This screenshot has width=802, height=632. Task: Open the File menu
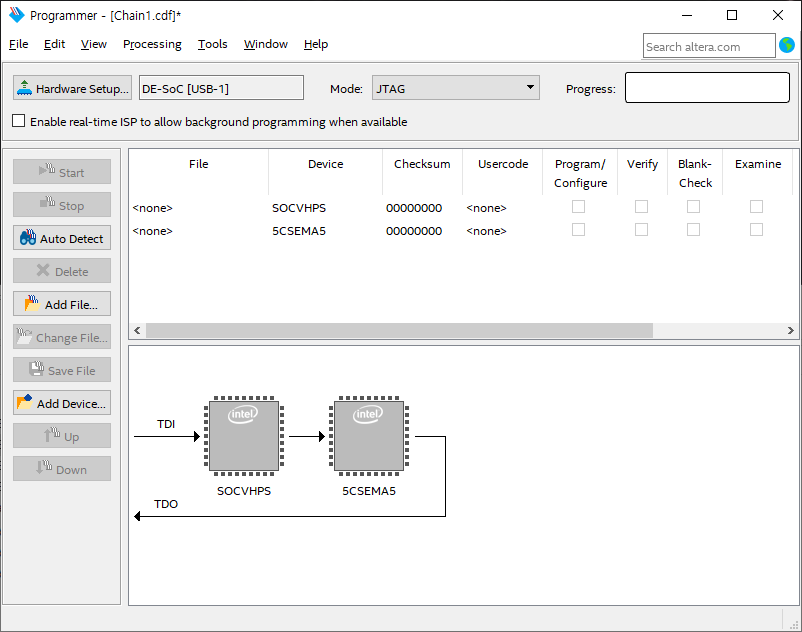click(x=18, y=44)
